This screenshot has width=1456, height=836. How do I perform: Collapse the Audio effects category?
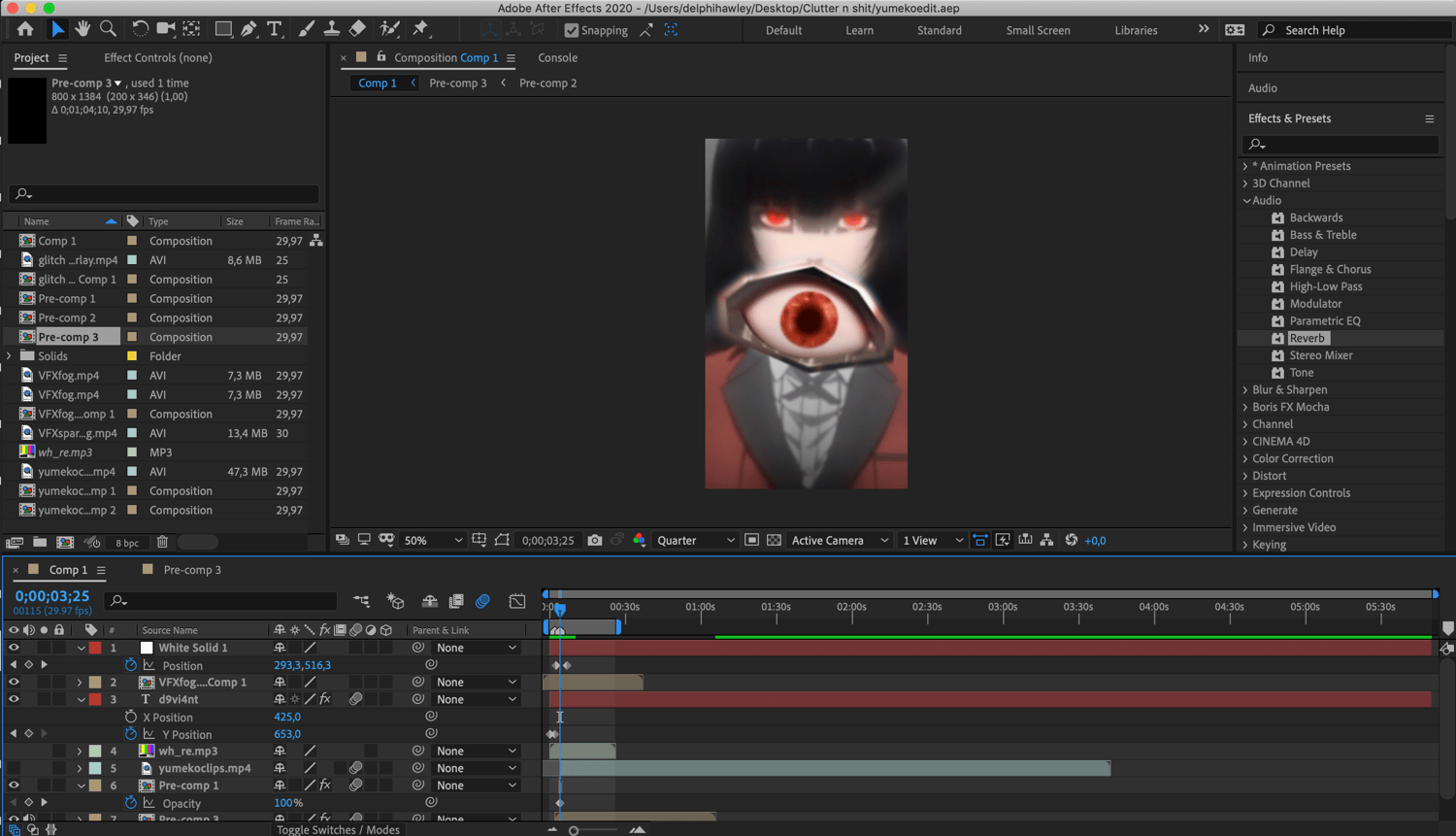coord(1246,201)
